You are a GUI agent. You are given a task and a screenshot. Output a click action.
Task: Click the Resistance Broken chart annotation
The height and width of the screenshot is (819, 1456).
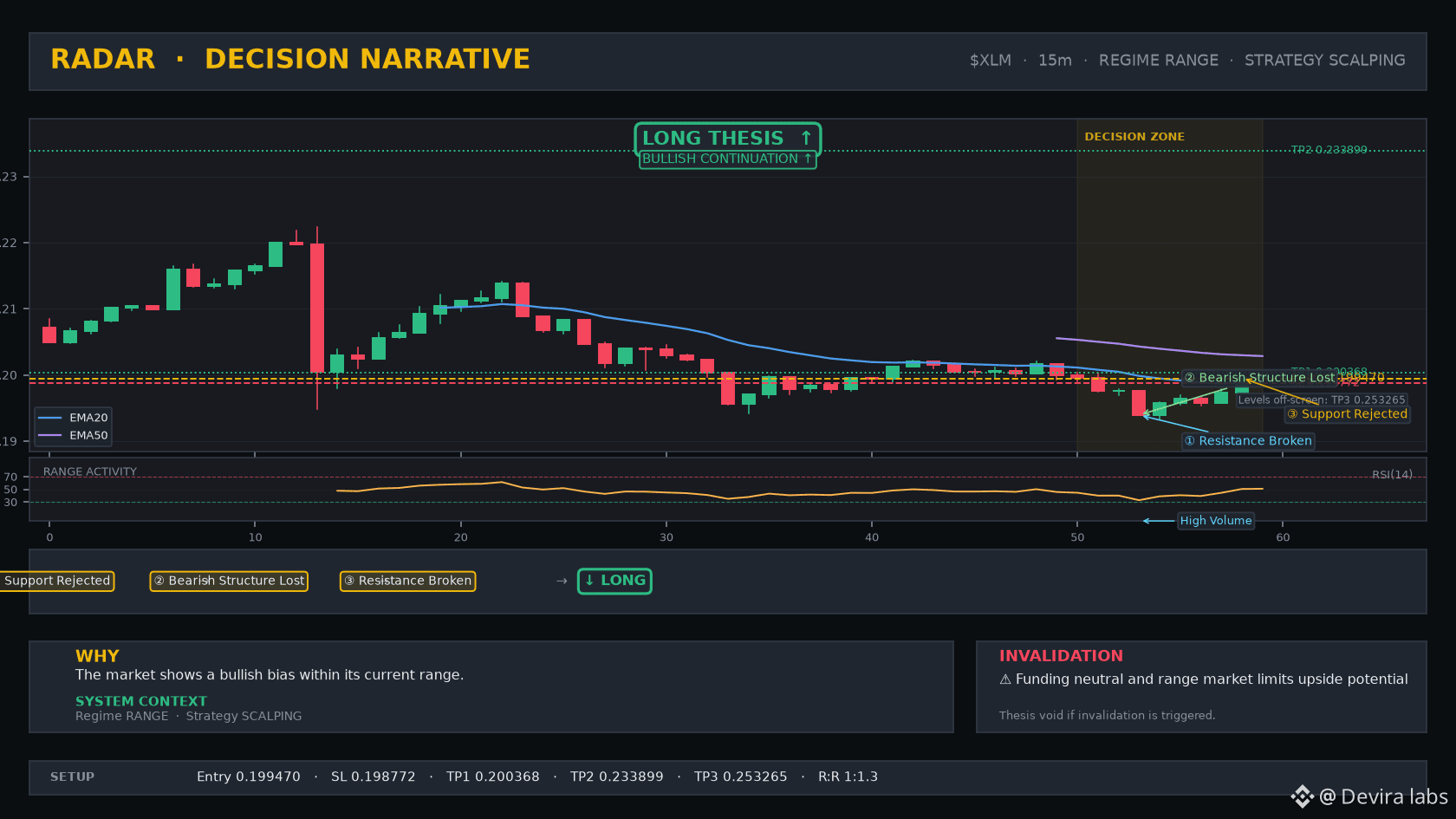click(1248, 441)
